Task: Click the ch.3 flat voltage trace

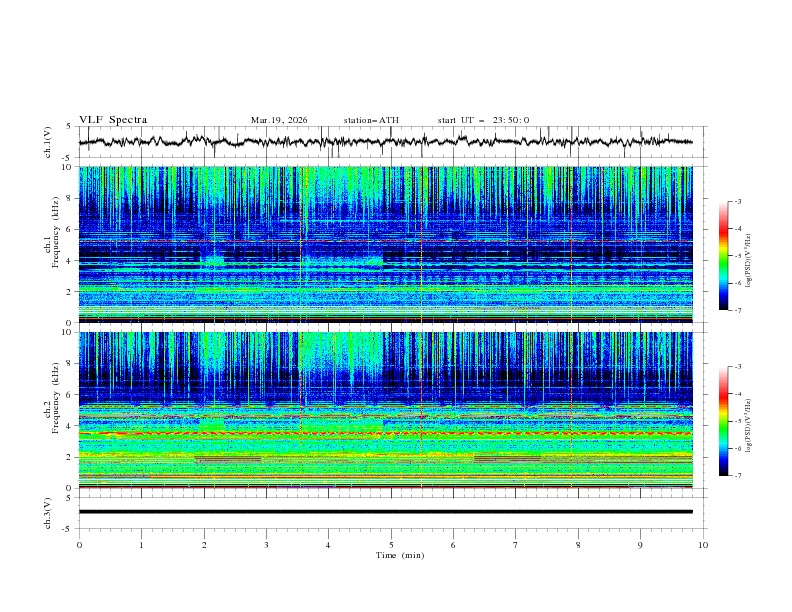Action: pyautogui.click(x=385, y=512)
